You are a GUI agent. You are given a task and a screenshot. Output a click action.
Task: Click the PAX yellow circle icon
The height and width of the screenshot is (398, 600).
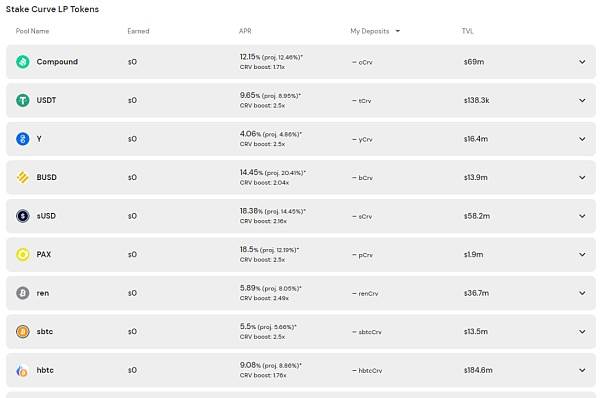pos(23,254)
